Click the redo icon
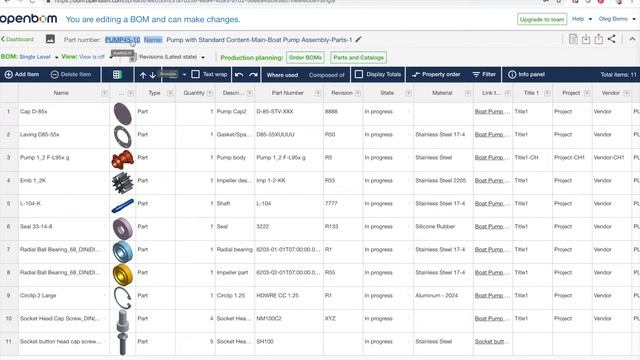Viewport: 640px width, 360px height. point(253,75)
